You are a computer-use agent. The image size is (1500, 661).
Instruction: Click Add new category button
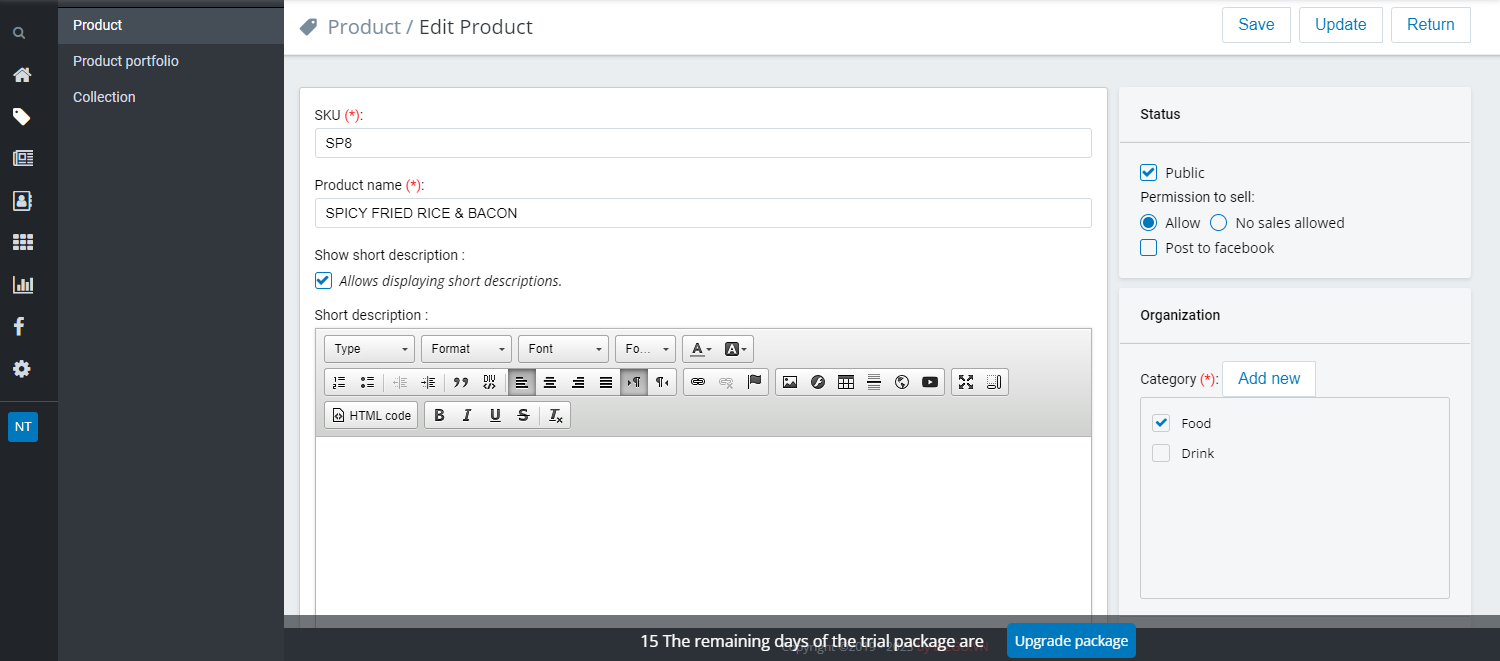(1269, 379)
